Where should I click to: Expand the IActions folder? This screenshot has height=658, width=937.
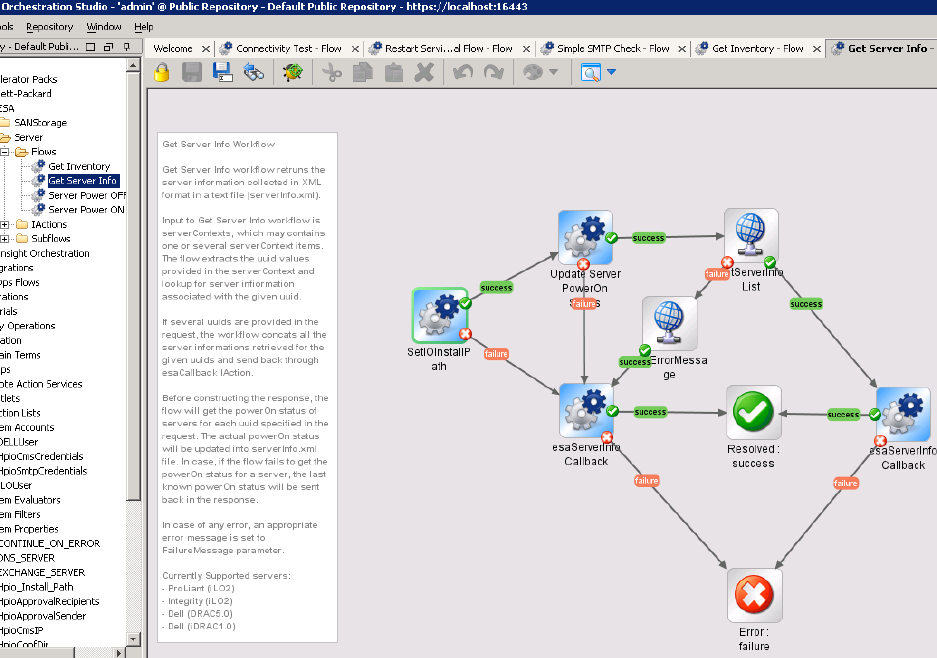5,225
